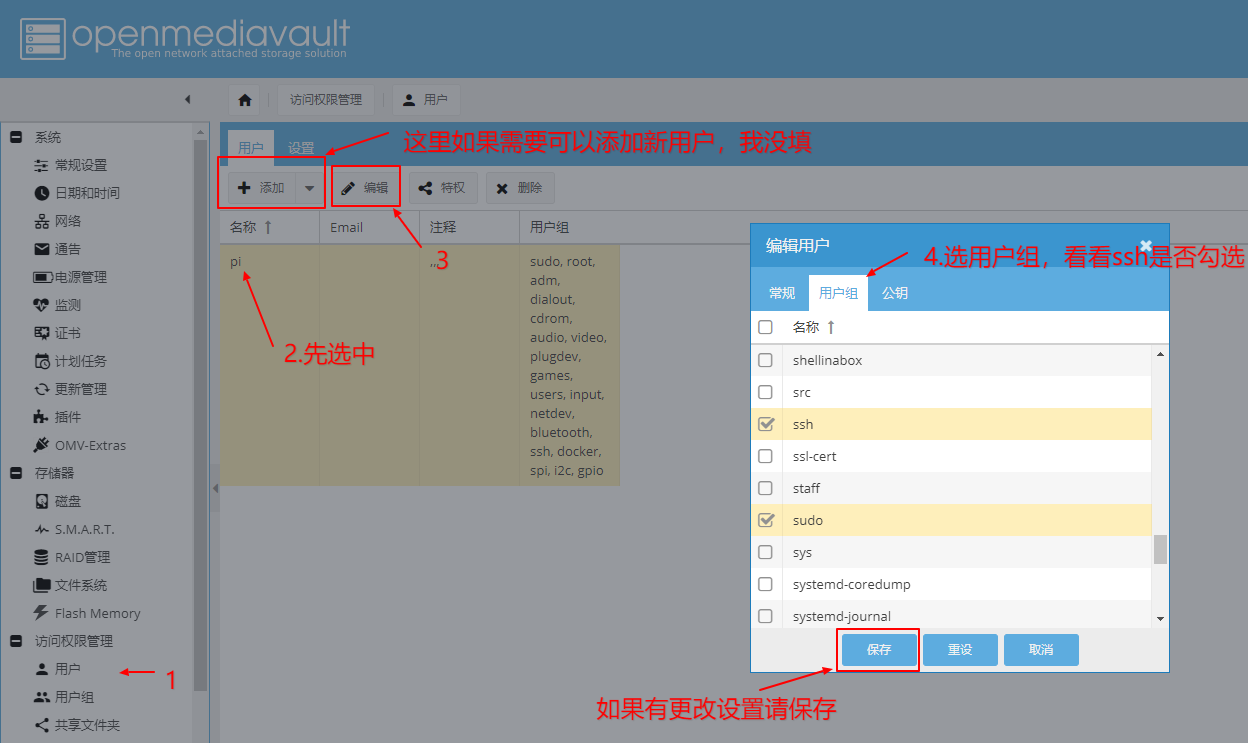Click the home icon in breadcrumb bar
1248x743 pixels.
coord(244,100)
